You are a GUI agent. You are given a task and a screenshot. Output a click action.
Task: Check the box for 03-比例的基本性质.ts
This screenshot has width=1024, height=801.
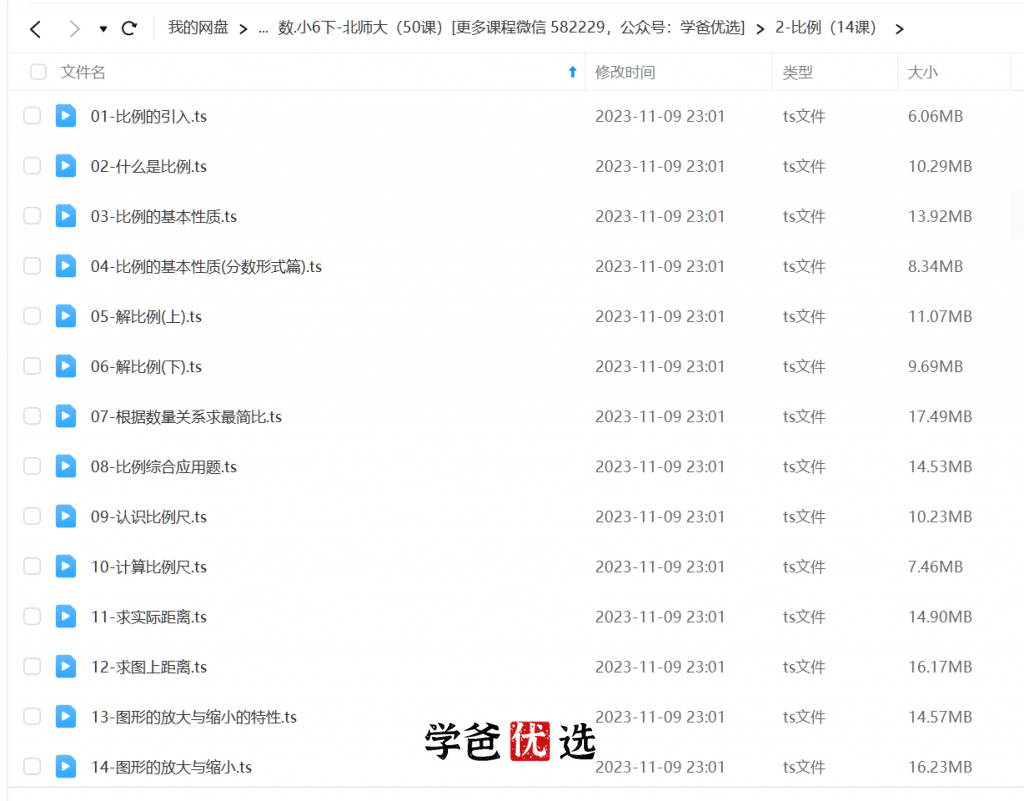(32, 216)
